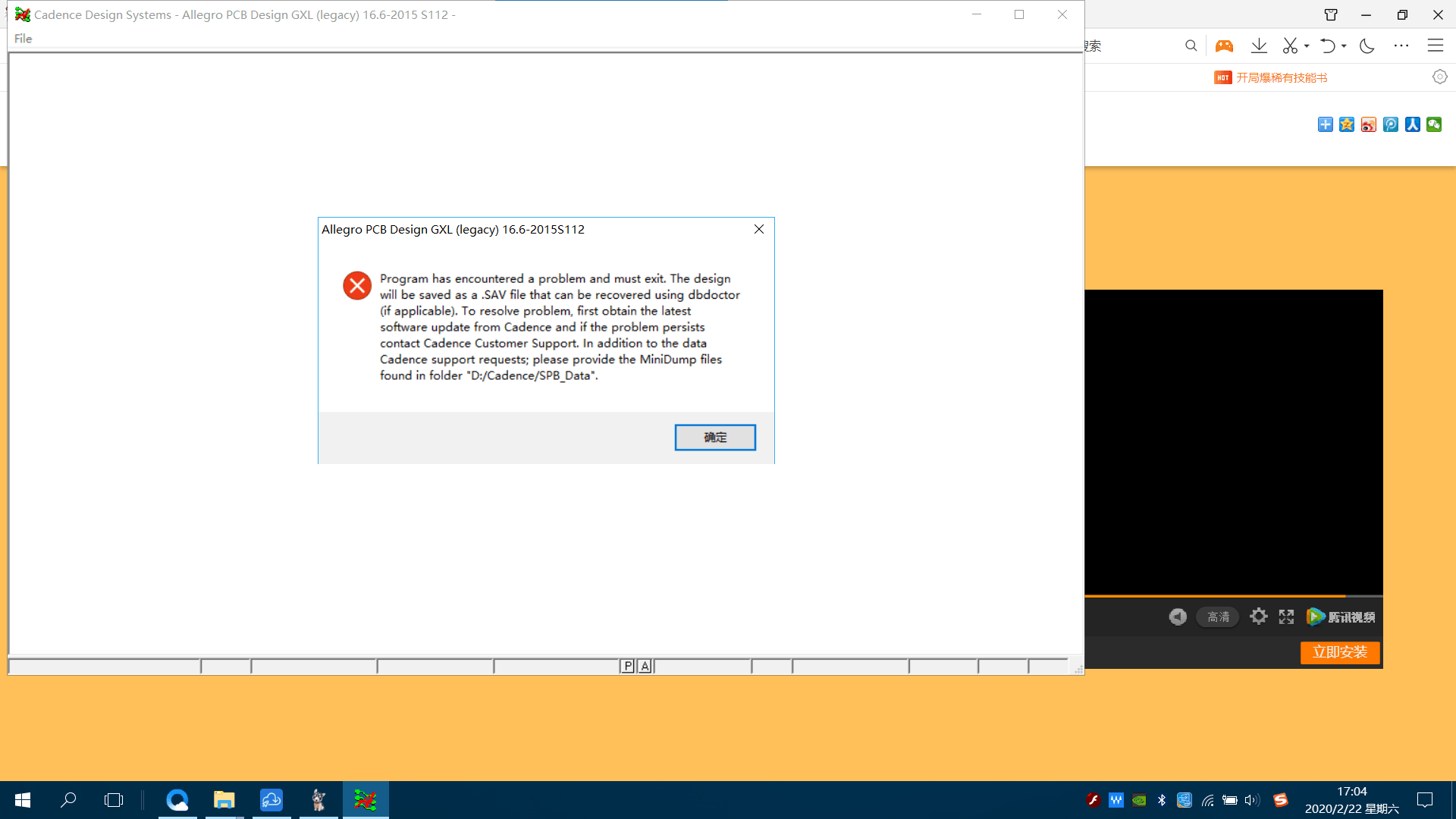The height and width of the screenshot is (819, 1456).
Task: Share to QQ Zone star icon
Action: (1347, 124)
